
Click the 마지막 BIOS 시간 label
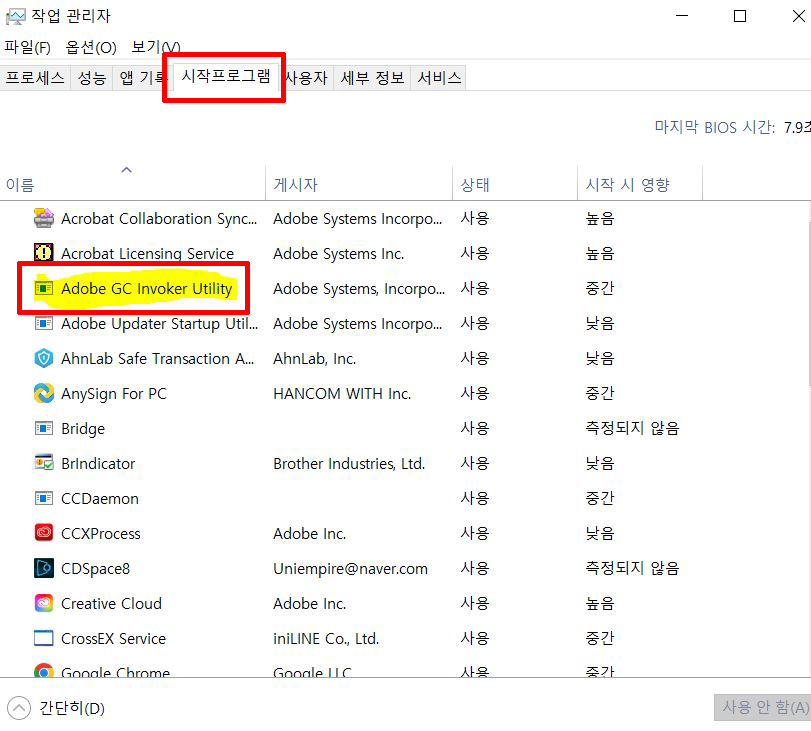715,127
